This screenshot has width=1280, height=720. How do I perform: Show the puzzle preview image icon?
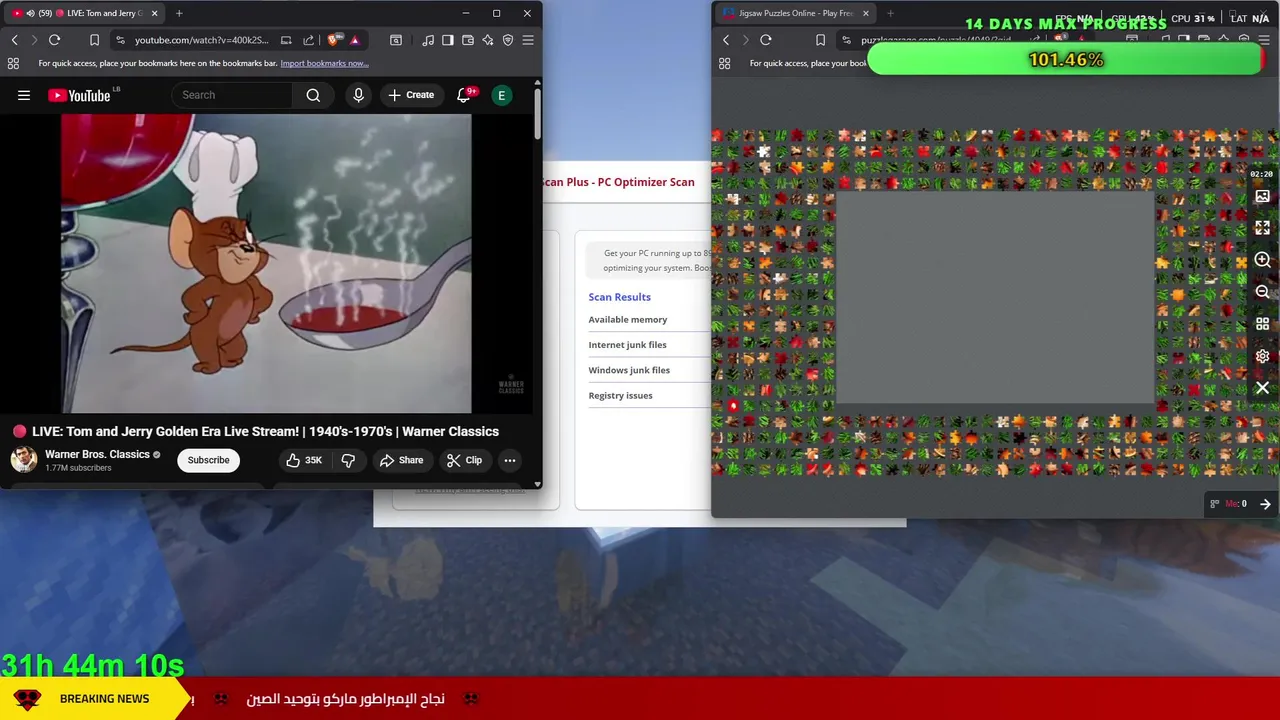coord(1262,196)
